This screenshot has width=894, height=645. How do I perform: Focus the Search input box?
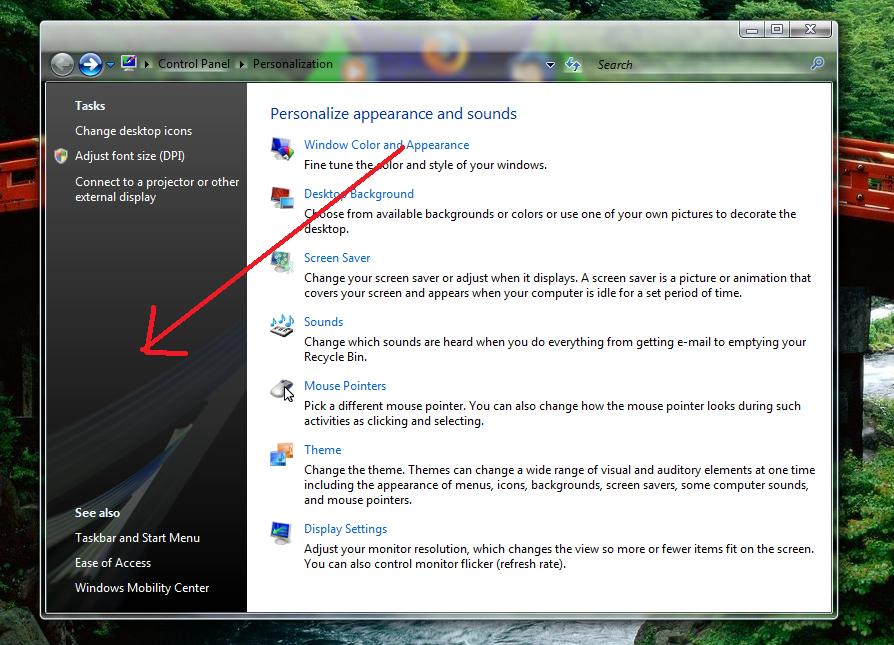tap(701, 64)
